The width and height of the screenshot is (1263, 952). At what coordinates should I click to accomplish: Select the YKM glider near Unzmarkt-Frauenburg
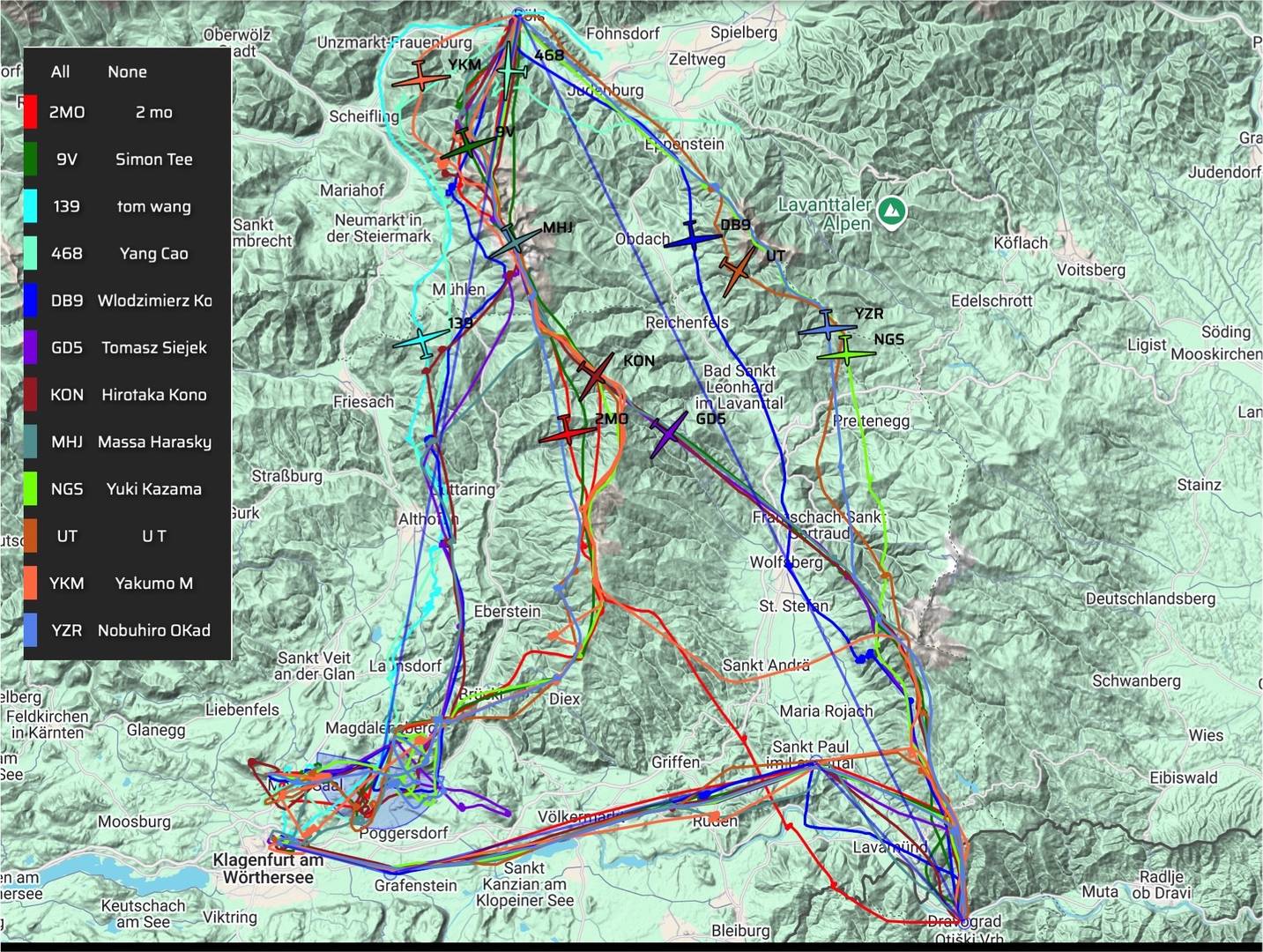coord(421,77)
